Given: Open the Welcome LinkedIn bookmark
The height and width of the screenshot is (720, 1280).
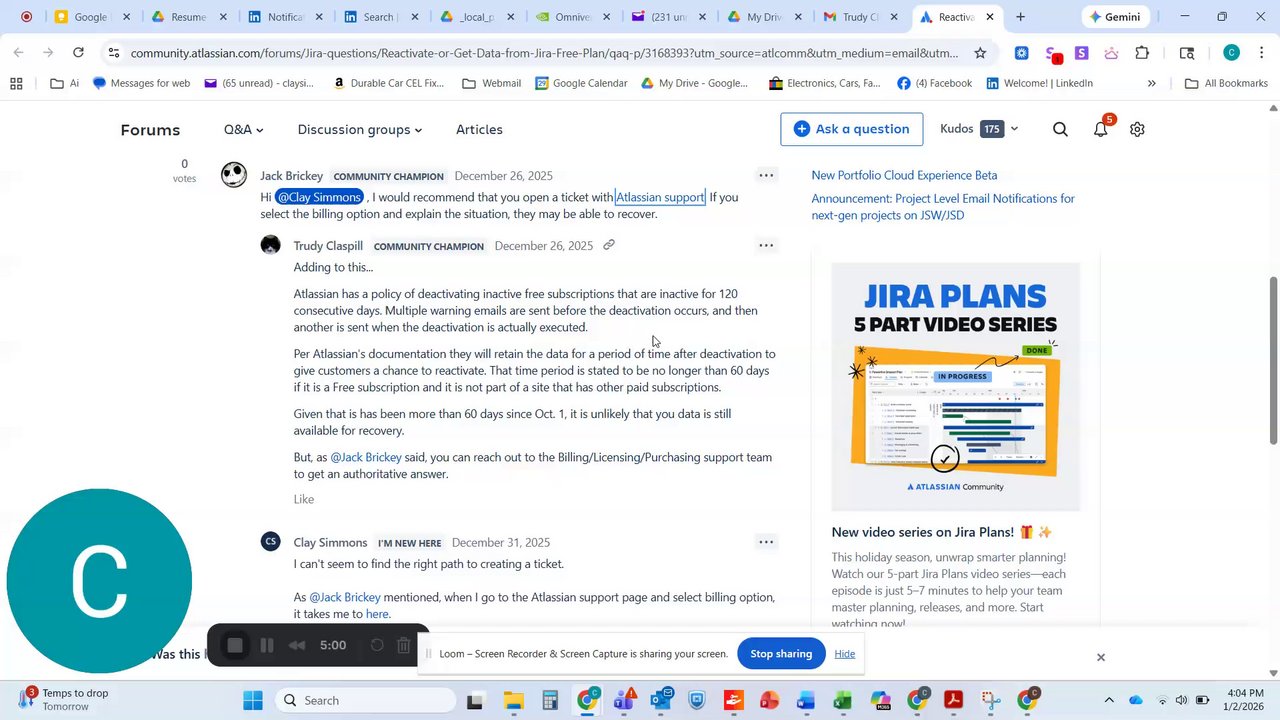Looking at the screenshot, I should pyautogui.click(x=1040, y=83).
